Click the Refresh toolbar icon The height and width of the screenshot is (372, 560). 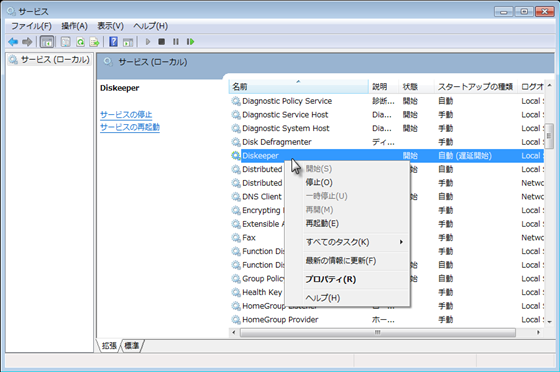(x=80, y=42)
